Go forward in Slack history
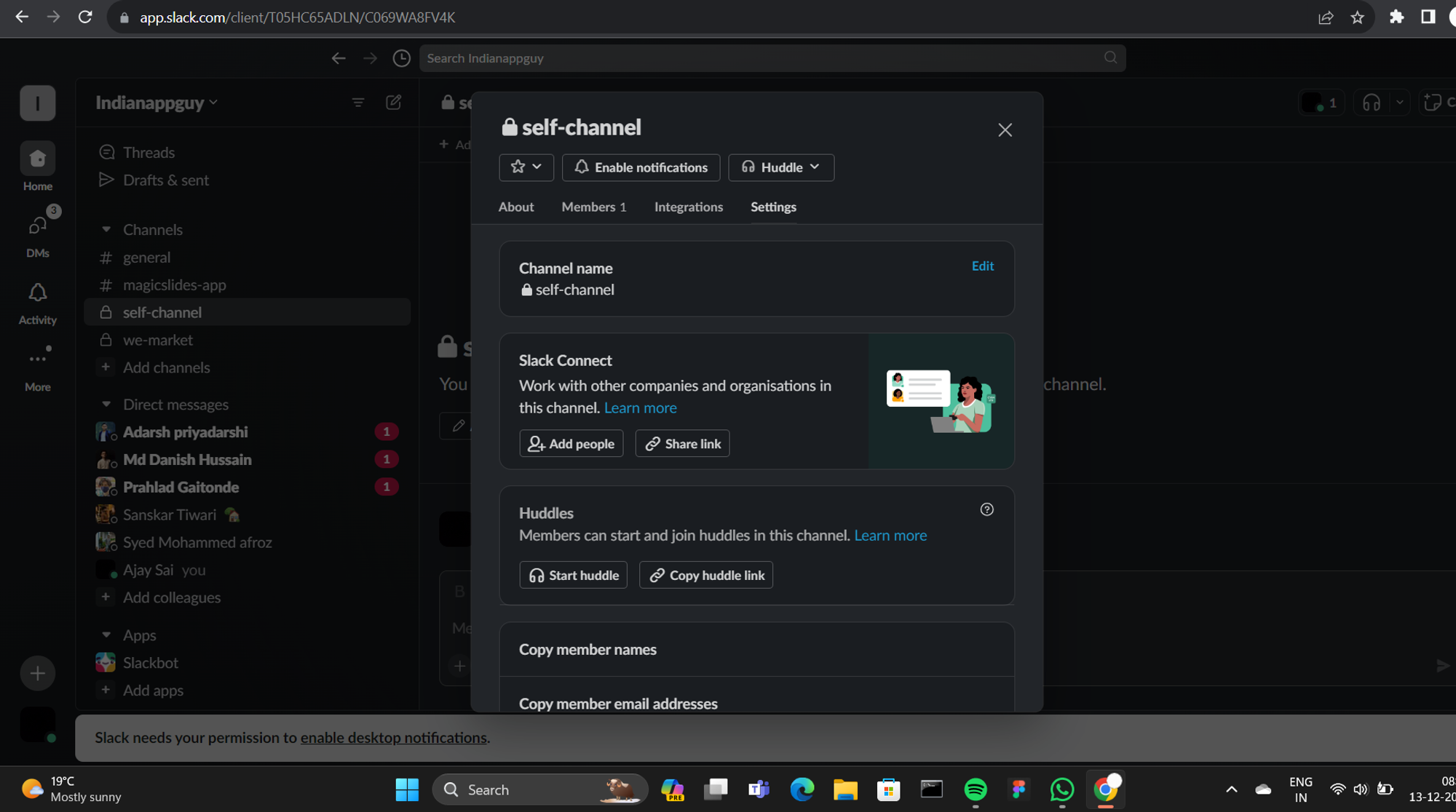This screenshot has height=812, width=1456. pos(370,58)
